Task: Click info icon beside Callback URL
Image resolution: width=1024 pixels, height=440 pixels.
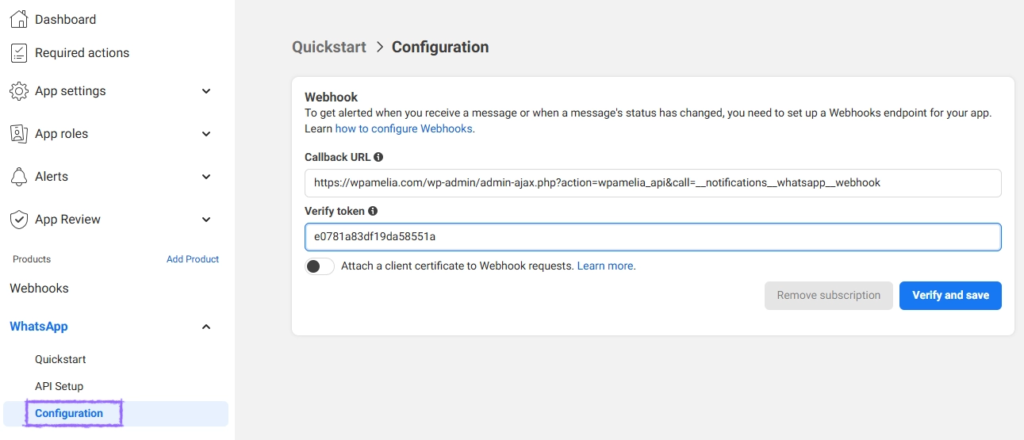Action: pyautogui.click(x=379, y=157)
